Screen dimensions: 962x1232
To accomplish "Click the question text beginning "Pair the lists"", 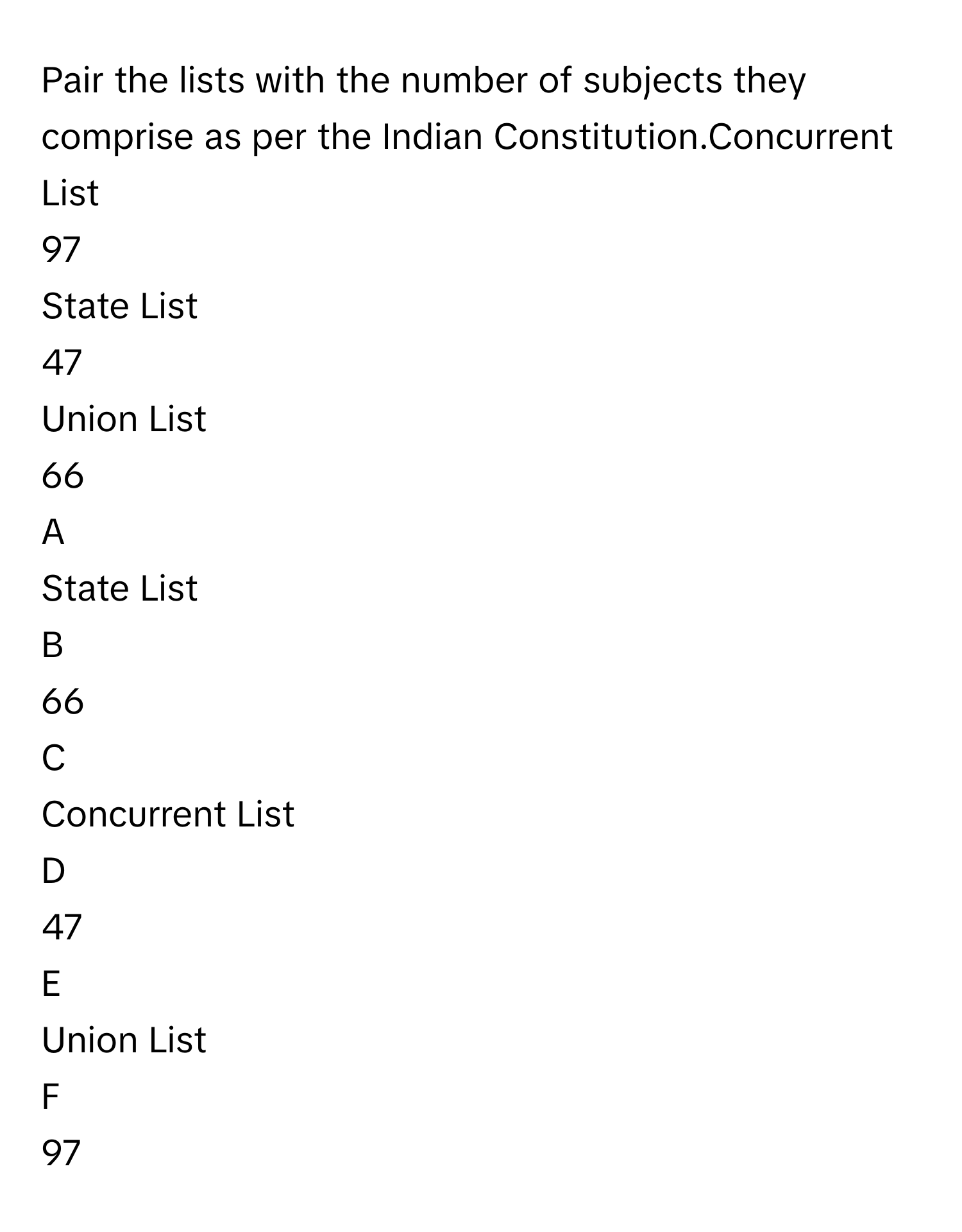I will (423, 81).
